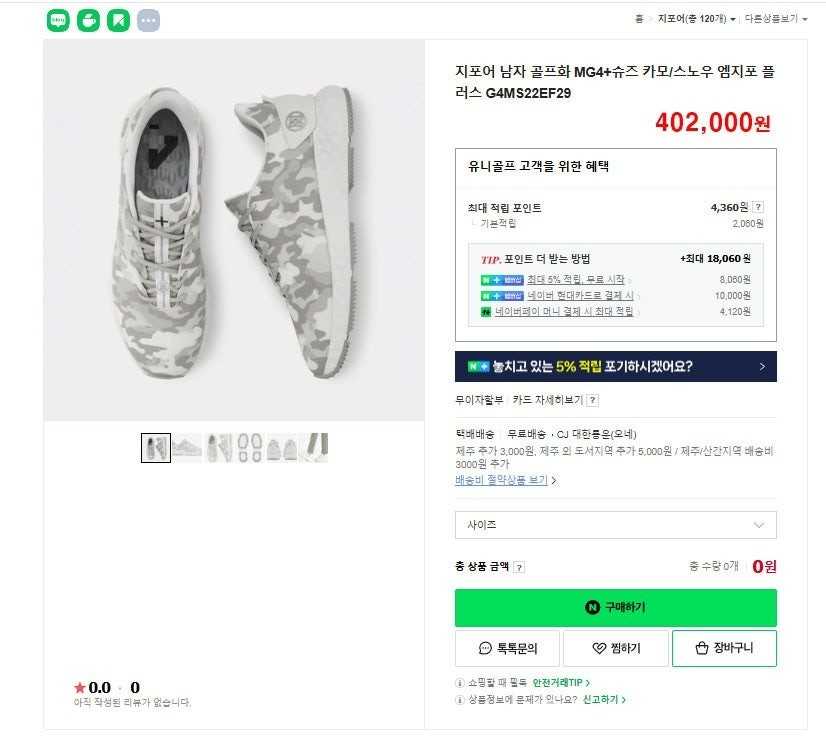The height and width of the screenshot is (749, 826).
Task: Add product to cart with 장바구니
Action: pyautogui.click(x=724, y=648)
